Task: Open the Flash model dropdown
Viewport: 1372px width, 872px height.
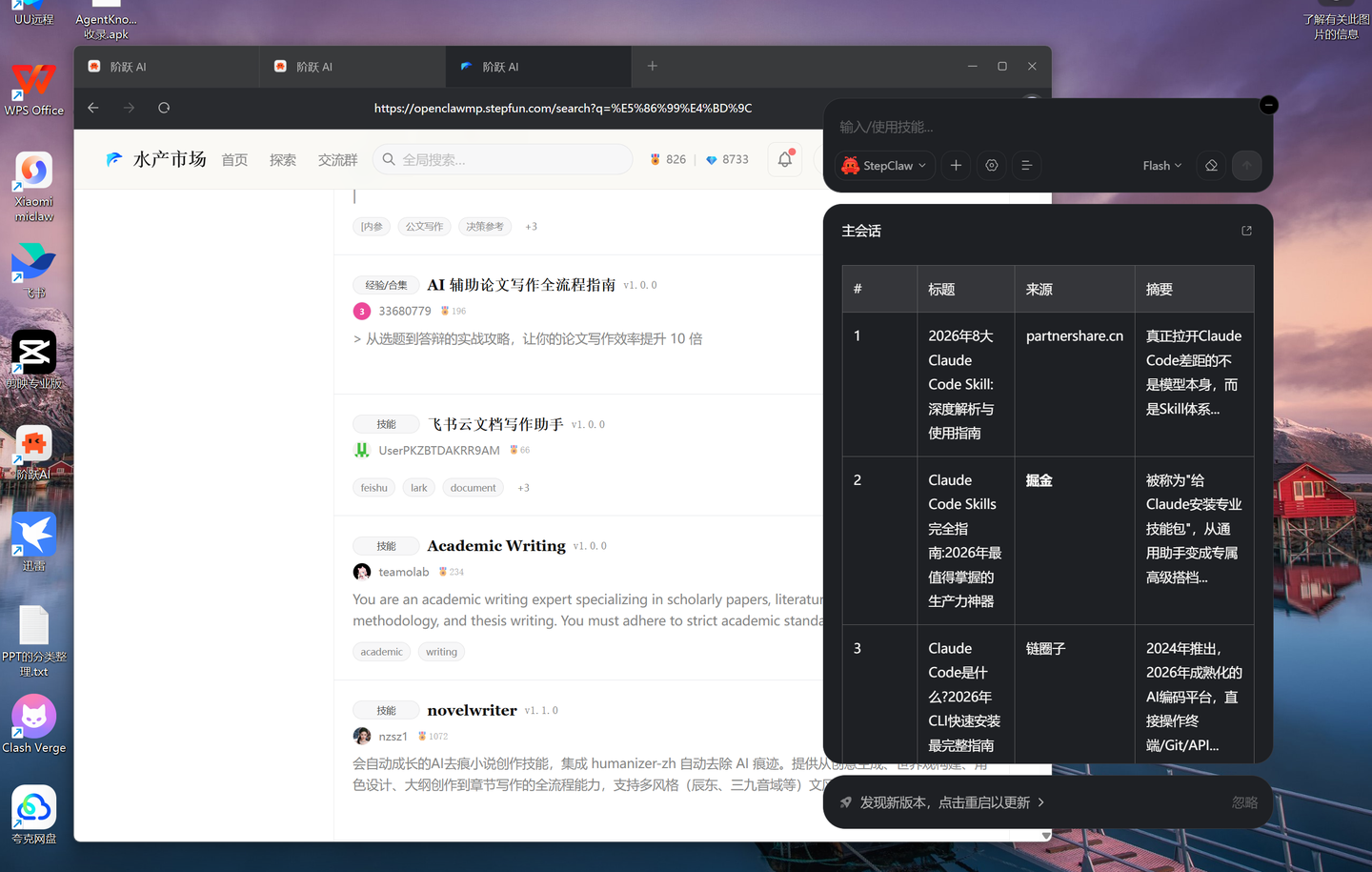Action: coord(1161,165)
